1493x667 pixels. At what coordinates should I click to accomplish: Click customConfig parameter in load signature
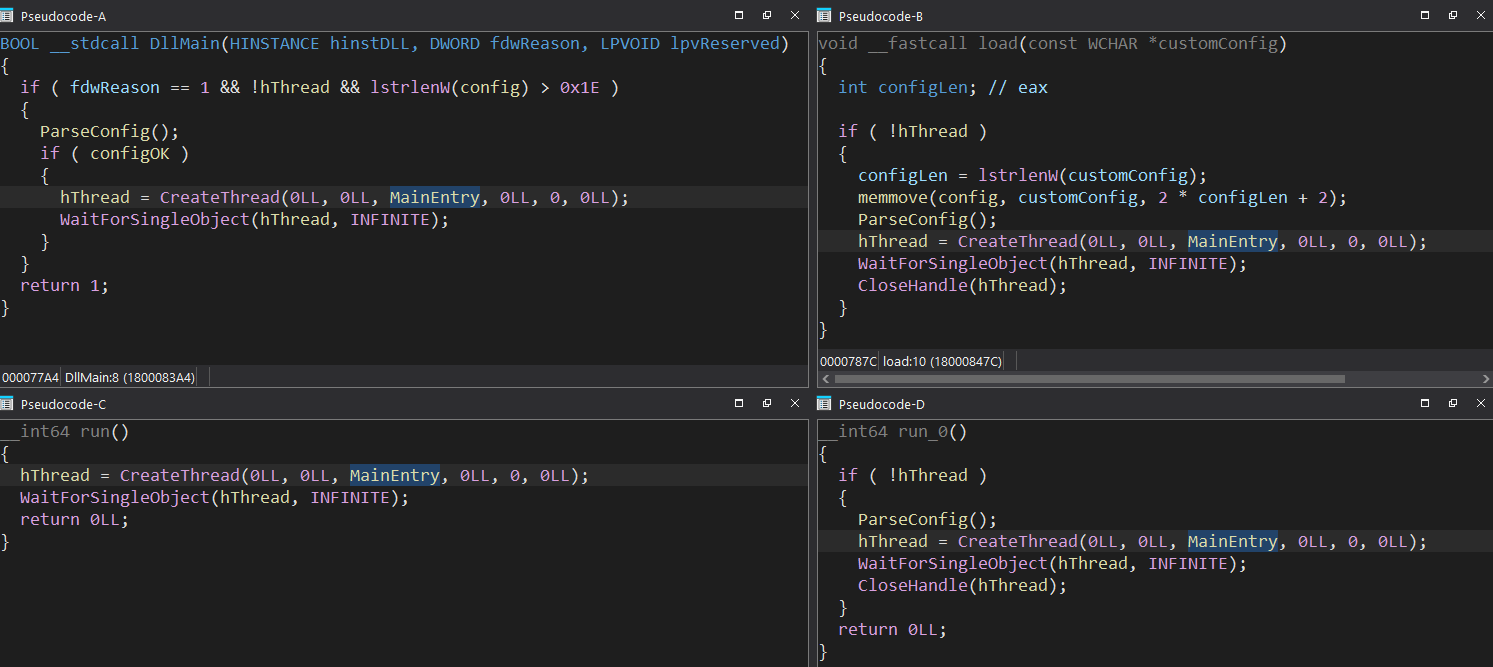click(1218, 44)
